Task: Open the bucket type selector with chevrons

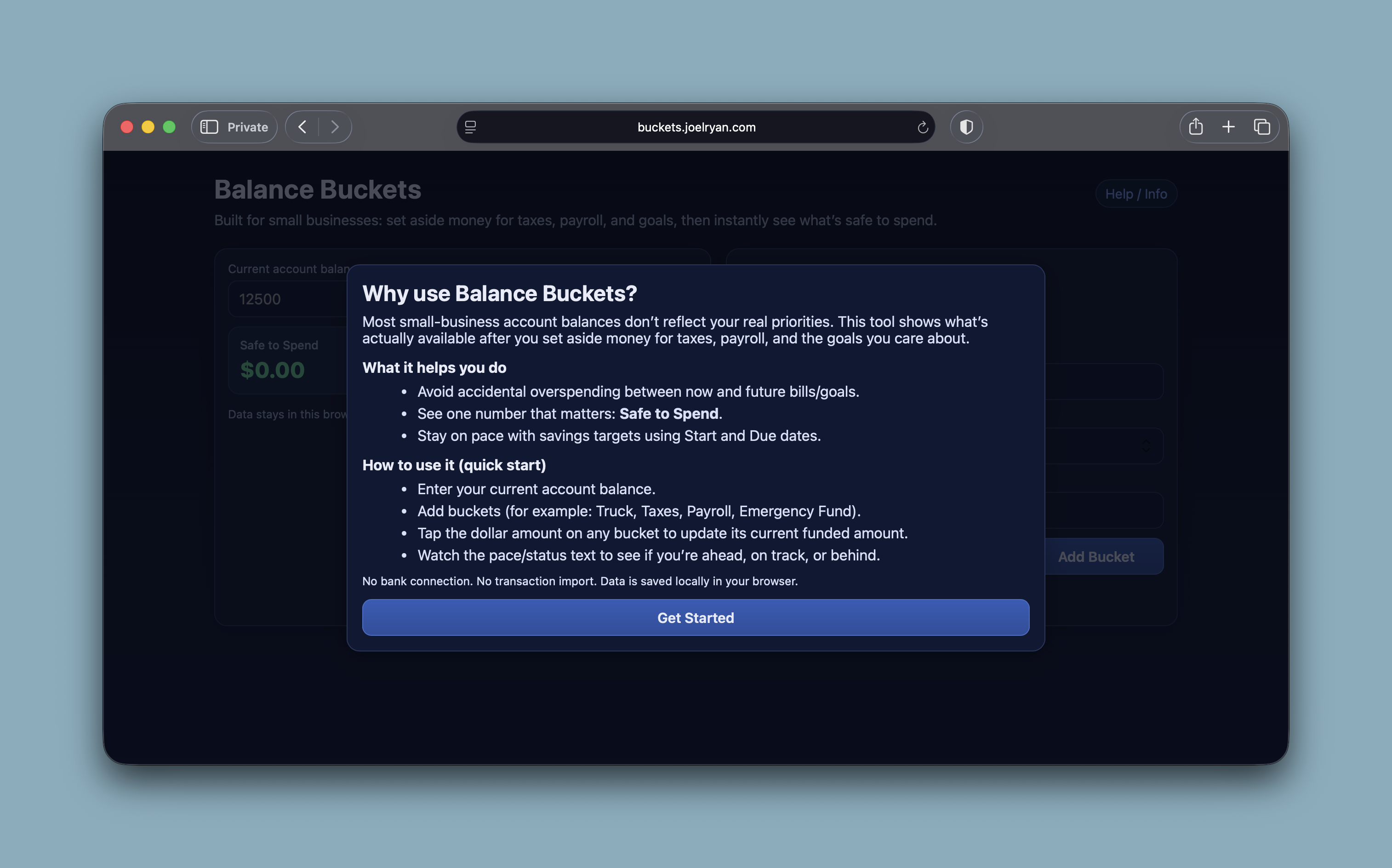Action: click(x=1146, y=446)
